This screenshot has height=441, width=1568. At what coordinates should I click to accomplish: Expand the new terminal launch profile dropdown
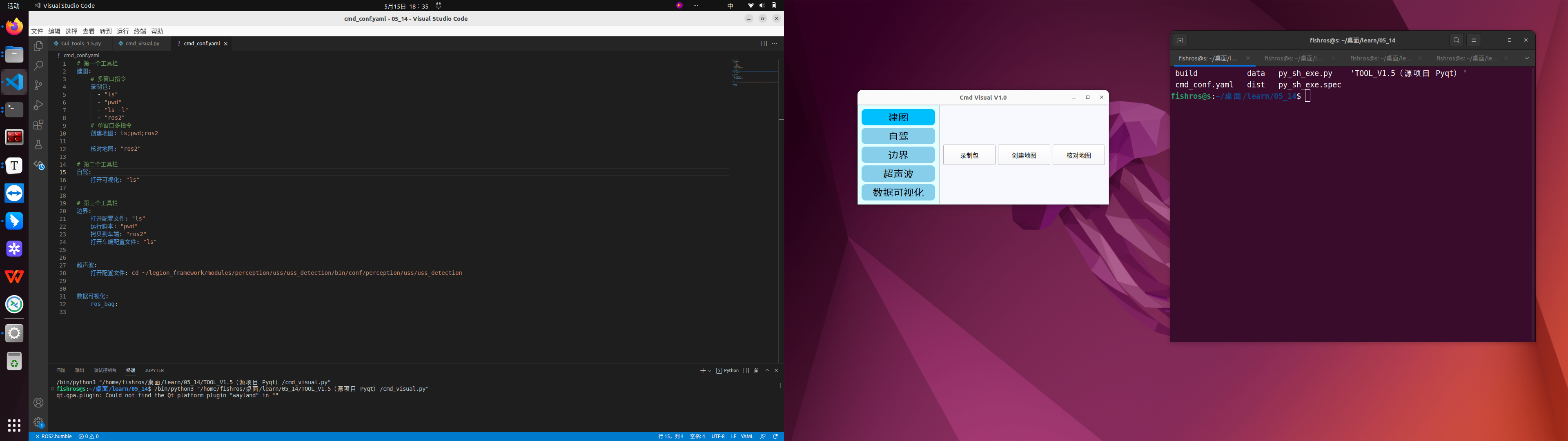pos(710,371)
